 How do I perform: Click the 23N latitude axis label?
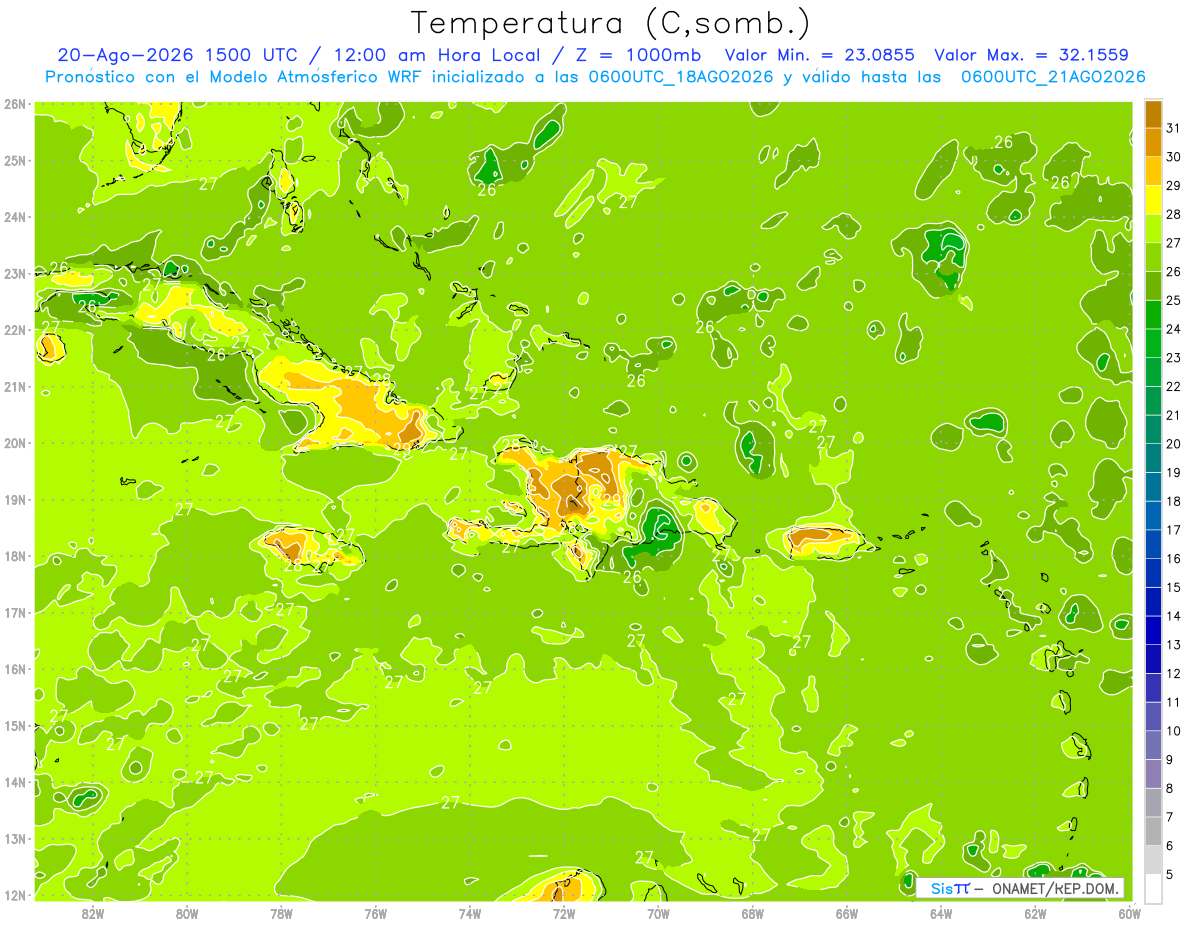14,273
